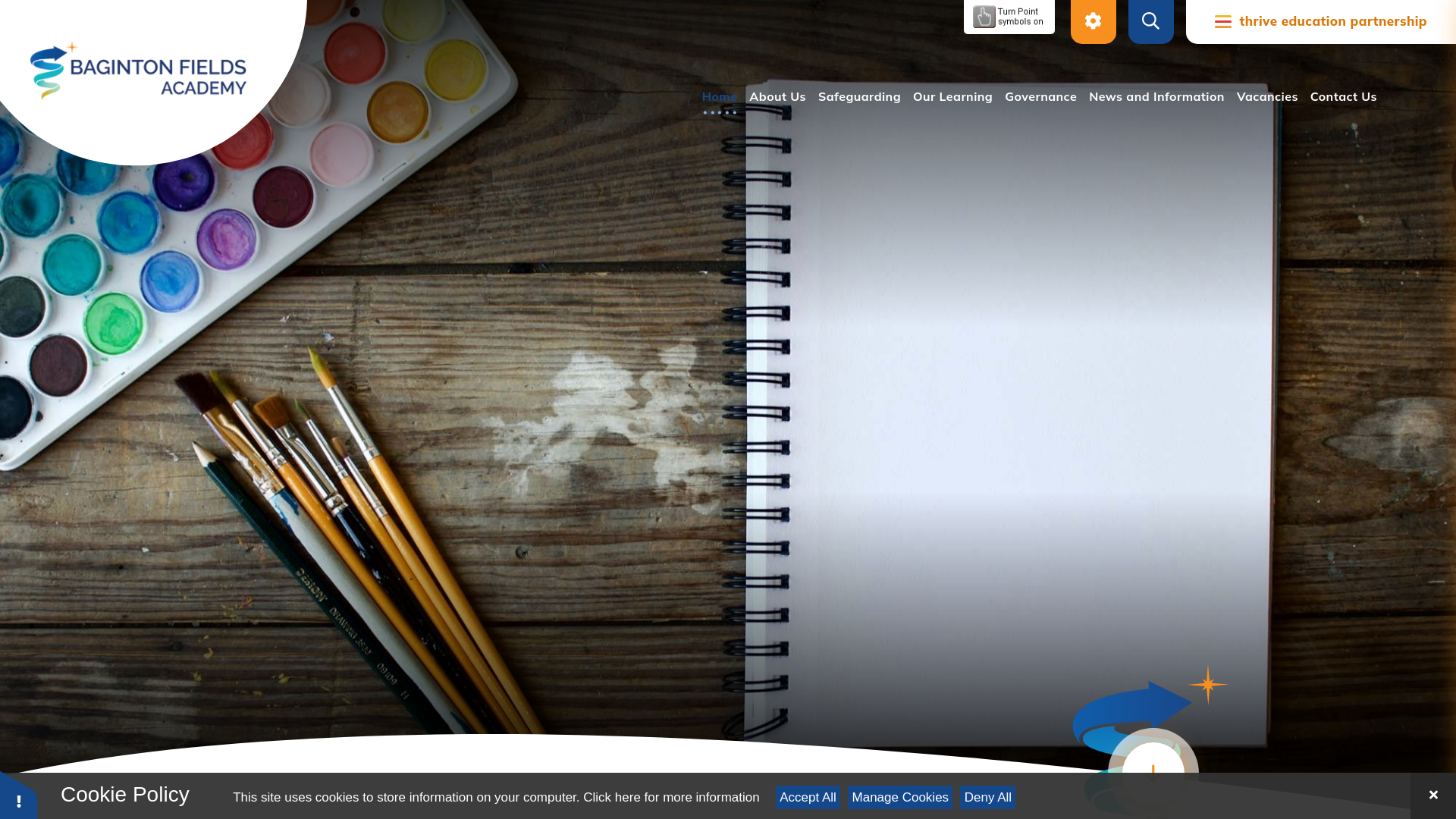
Task: Close the cookie banner with X
Action: click(1433, 795)
